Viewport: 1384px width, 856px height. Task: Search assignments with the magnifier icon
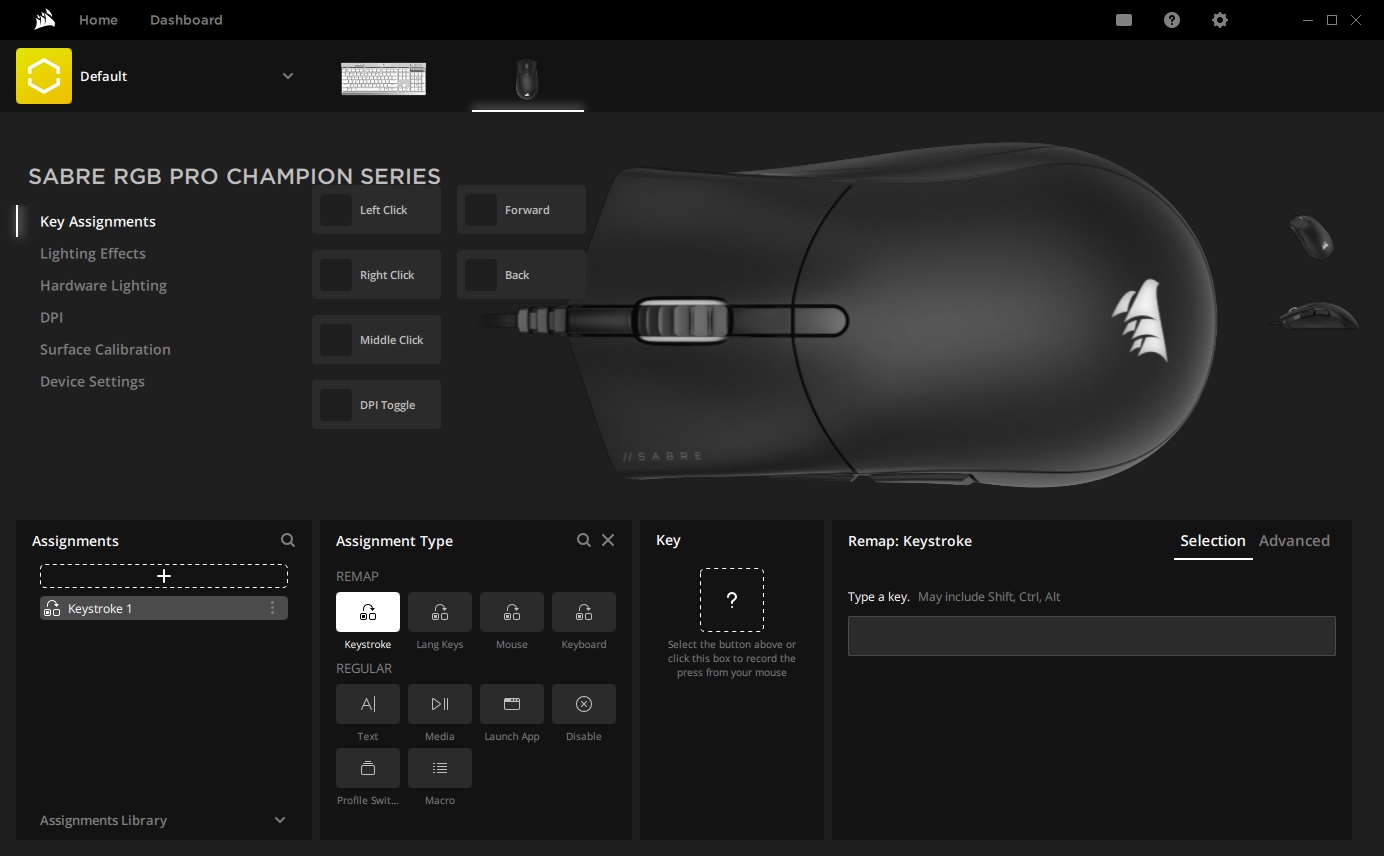(x=288, y=540)
